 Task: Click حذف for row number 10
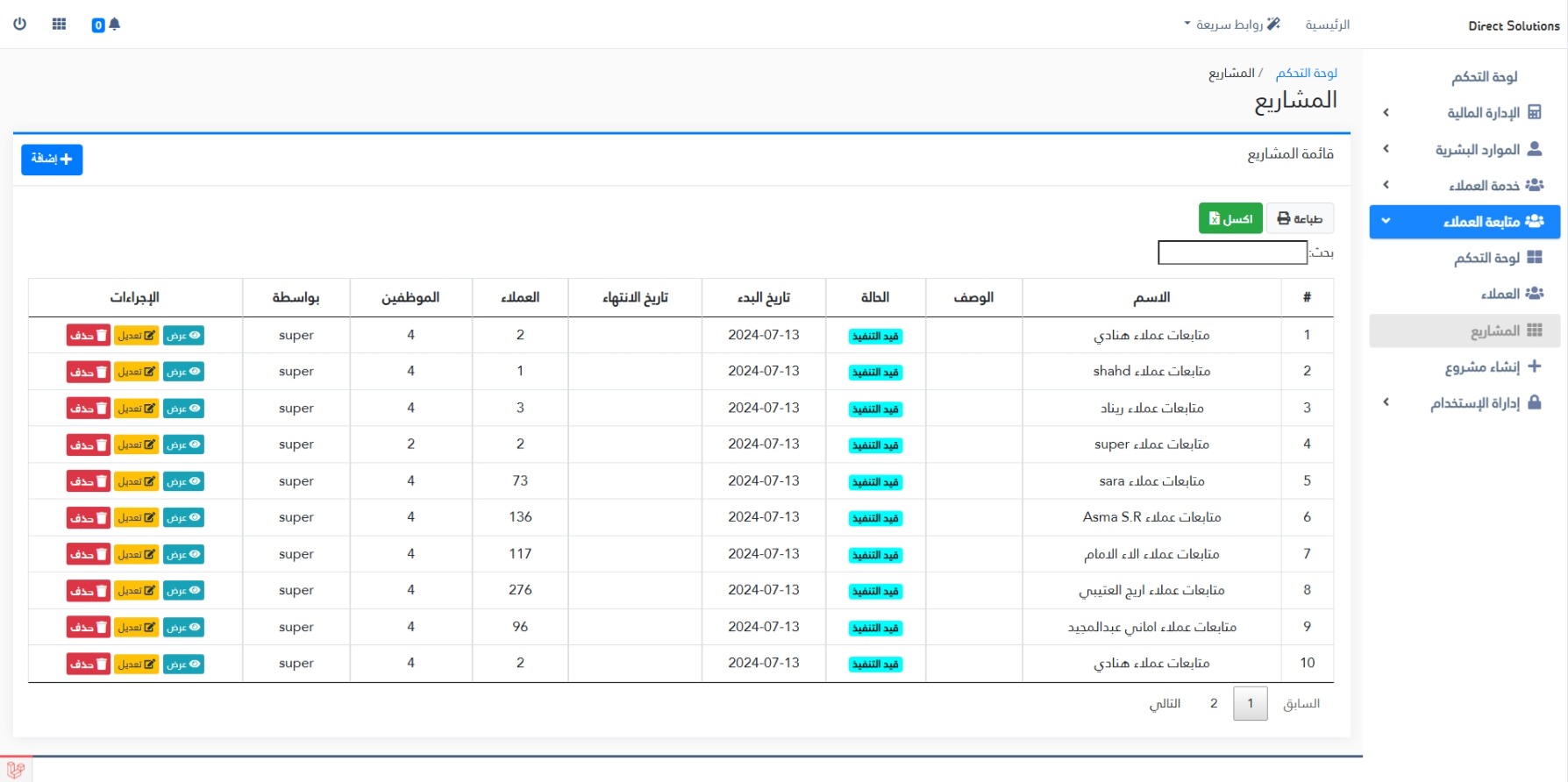pyautogui.click(x=88, y=664)
